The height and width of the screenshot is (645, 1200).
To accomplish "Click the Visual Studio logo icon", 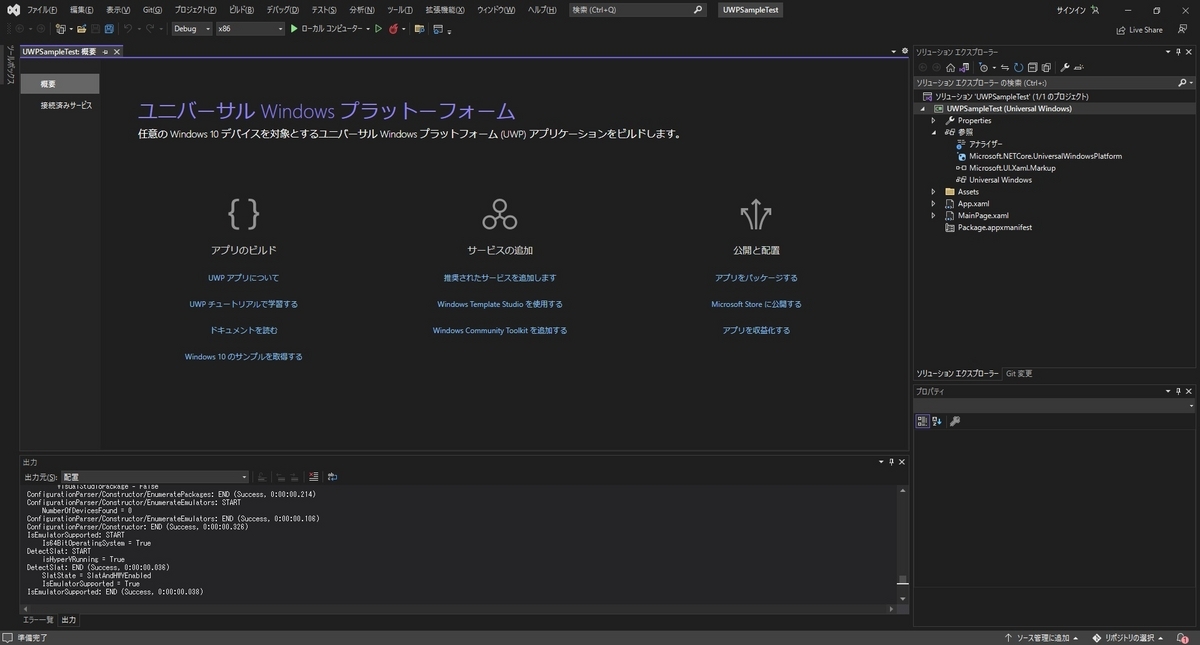I will (12, 9).
